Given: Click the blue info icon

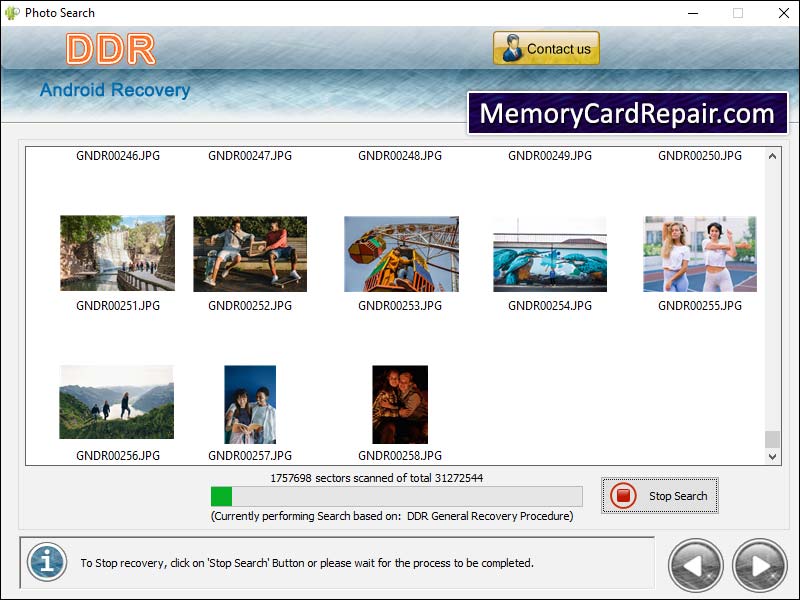Looking at the screenshot, I should pos(47,562).
